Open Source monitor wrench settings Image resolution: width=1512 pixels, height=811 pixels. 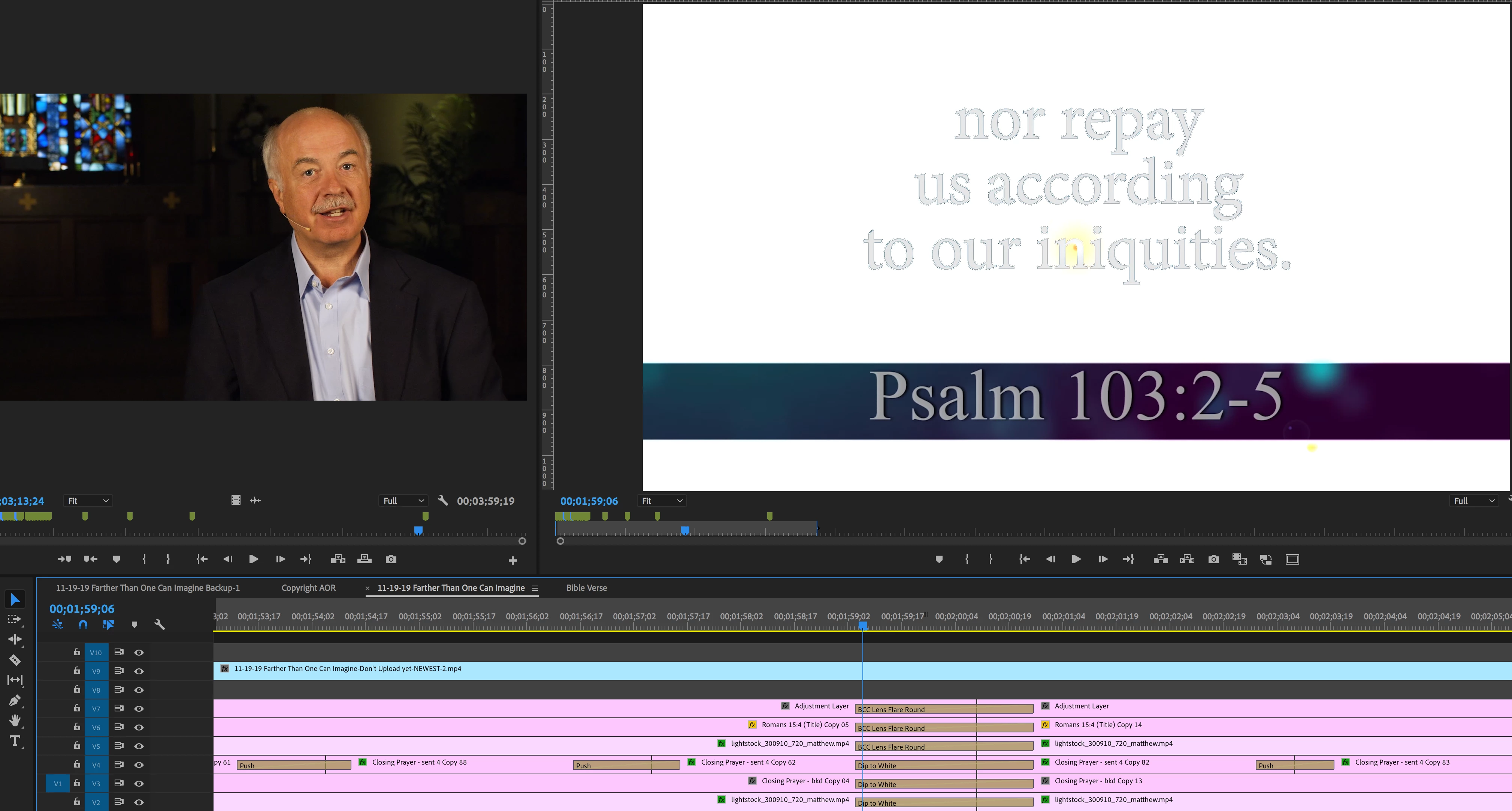tap(443, 501)
